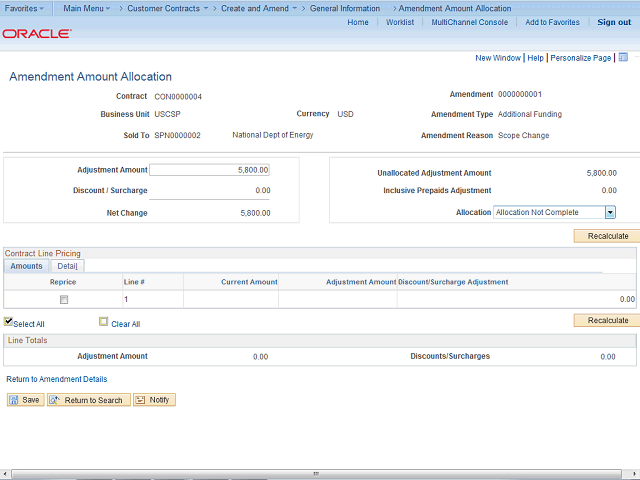Click the Sign out link
The height and width of the screenshot is (480, 640).
[x=614, y=22]
